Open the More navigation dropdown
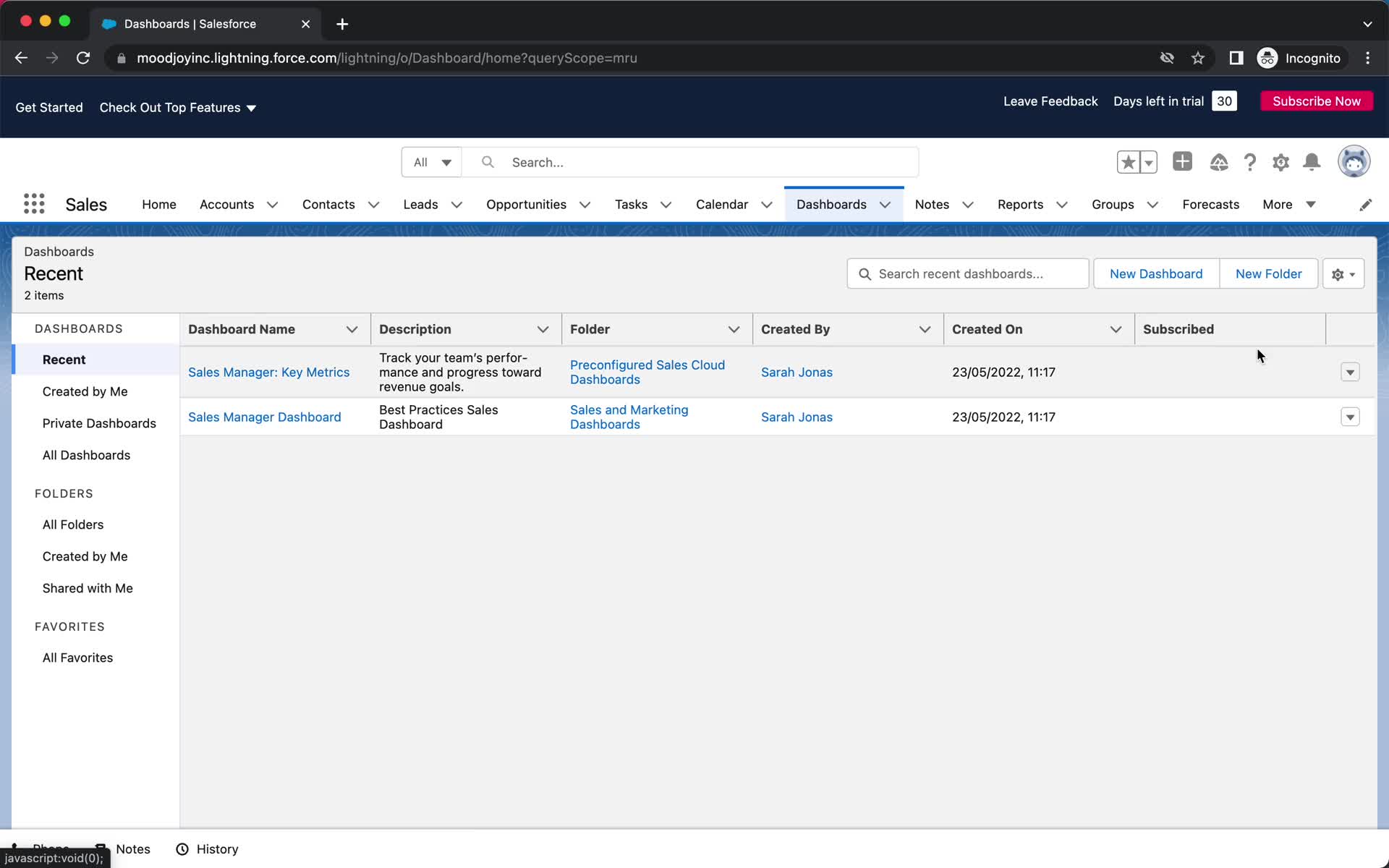This screenshot has height=868, width=1389. [1289, 205]
